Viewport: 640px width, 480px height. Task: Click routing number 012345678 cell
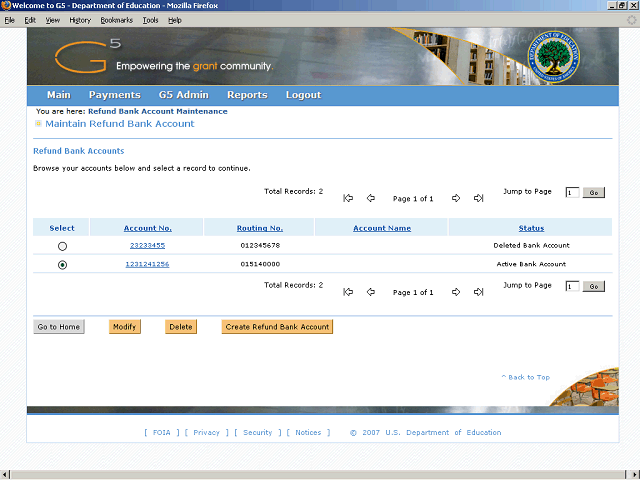[260, 245]
